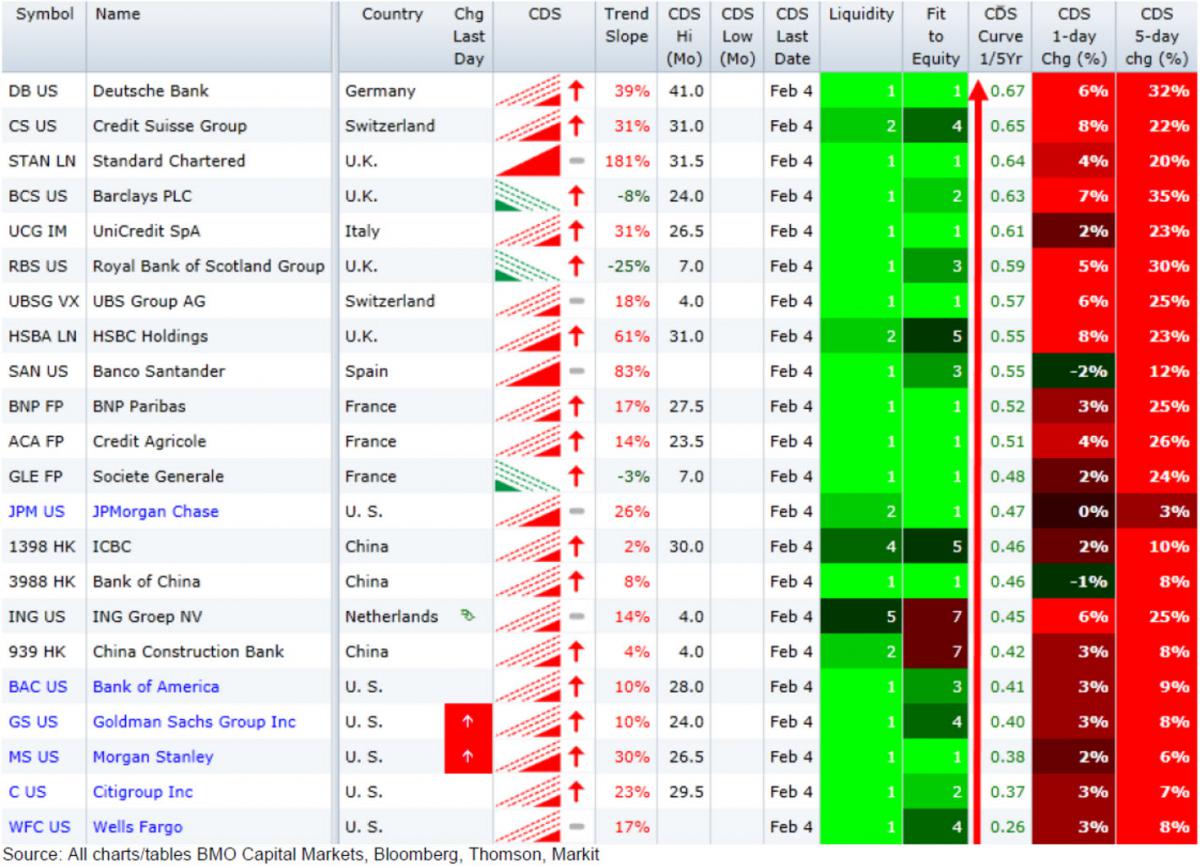
Task: Click the red up arrow in Citigroup's CDS cell
Action: (x=576, y=791)
